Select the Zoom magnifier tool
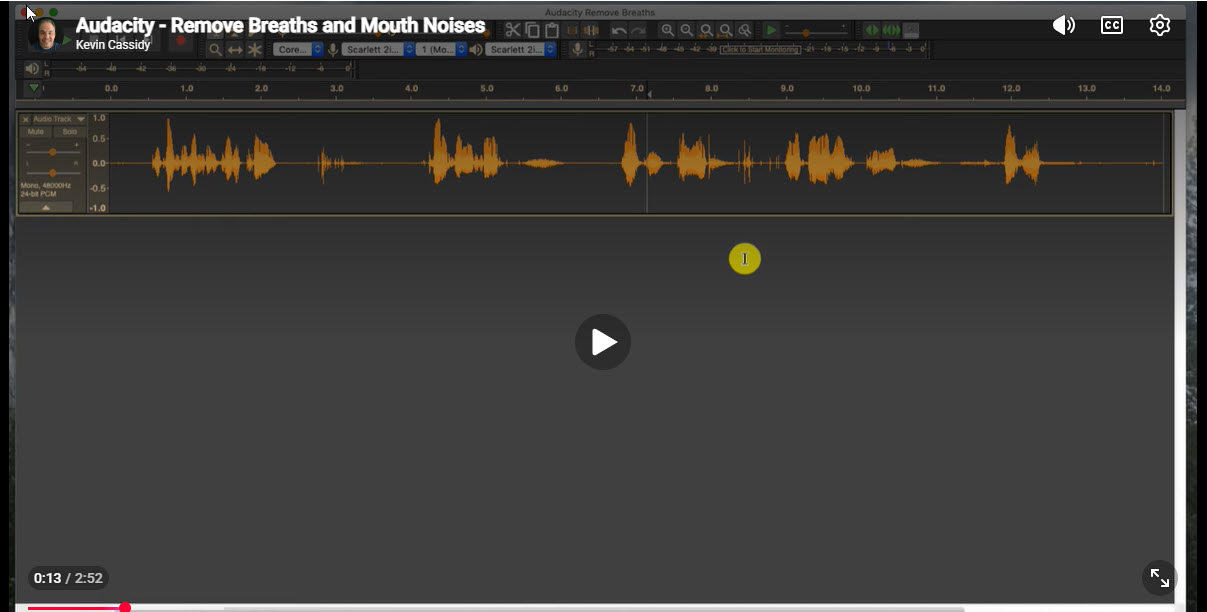Viewport: 1207px width, 612px height. (215, 49)
